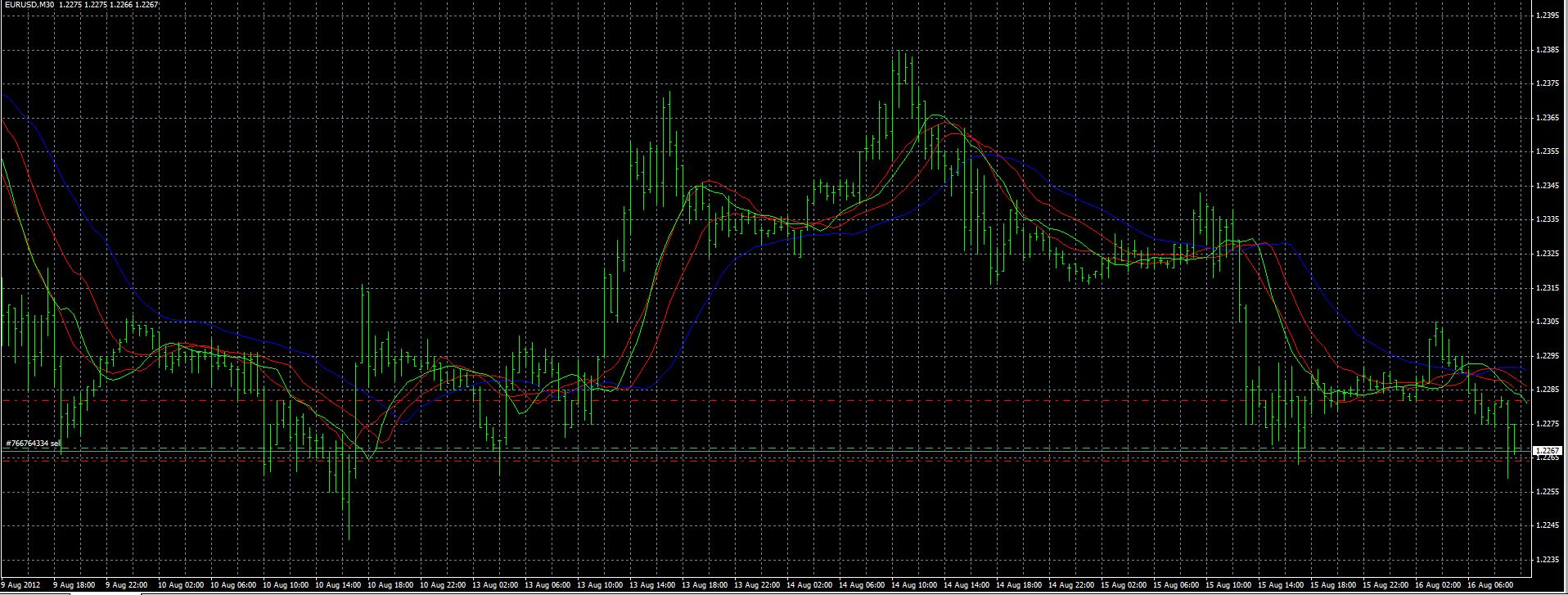Click the tallest price bar's peak near 1.2385
The width and height of the screenshot is (1568, 595).
[899, 52]
